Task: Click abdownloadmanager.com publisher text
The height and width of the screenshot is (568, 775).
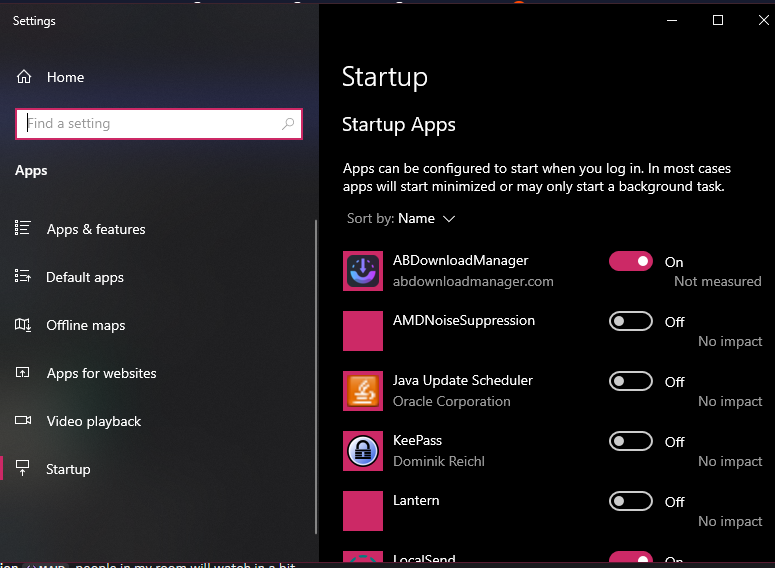Action: point(473,281)
